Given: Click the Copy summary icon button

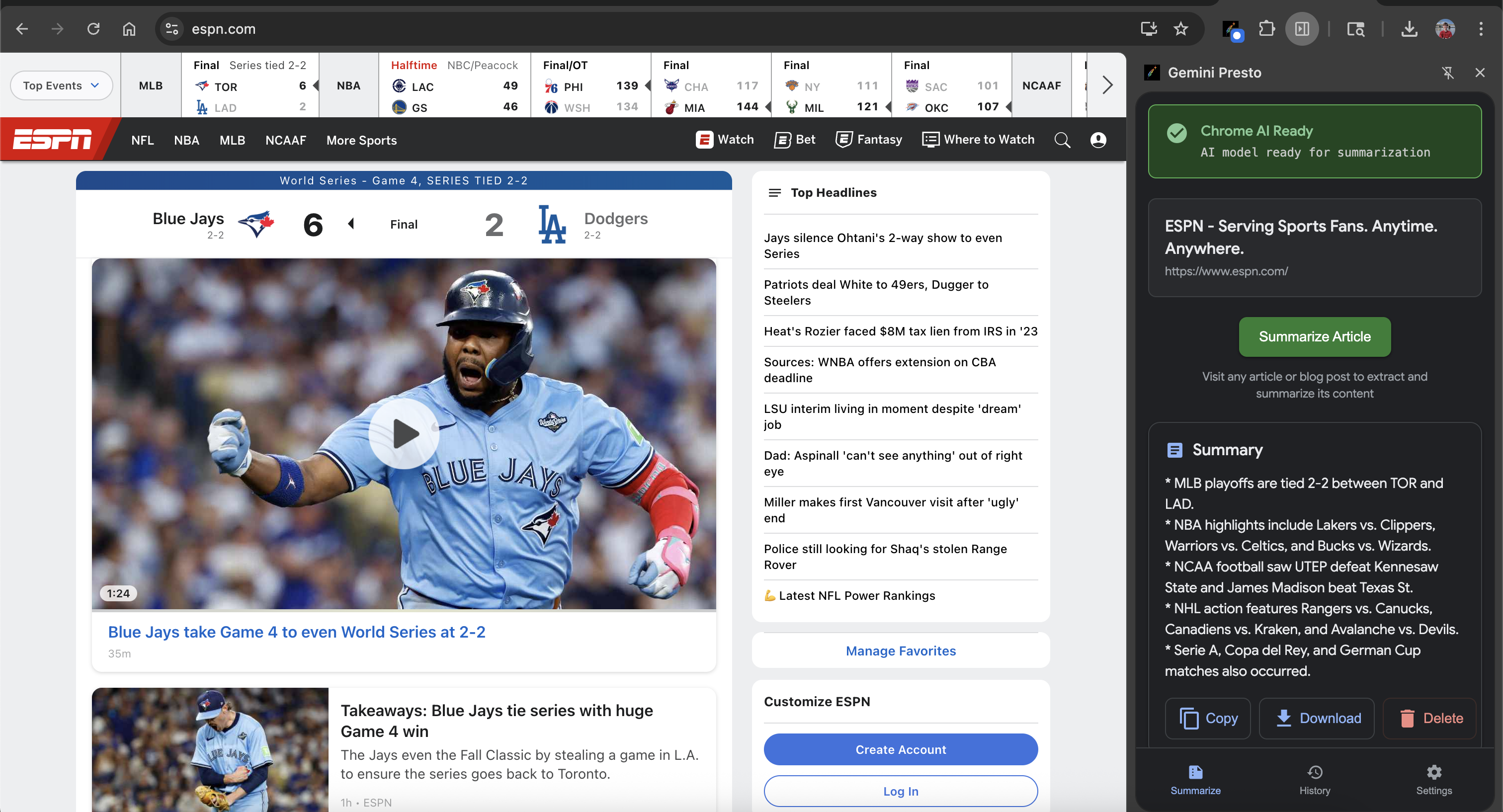Looking at the screenshot, I should pyautogui.click(x=1208, y=718).
